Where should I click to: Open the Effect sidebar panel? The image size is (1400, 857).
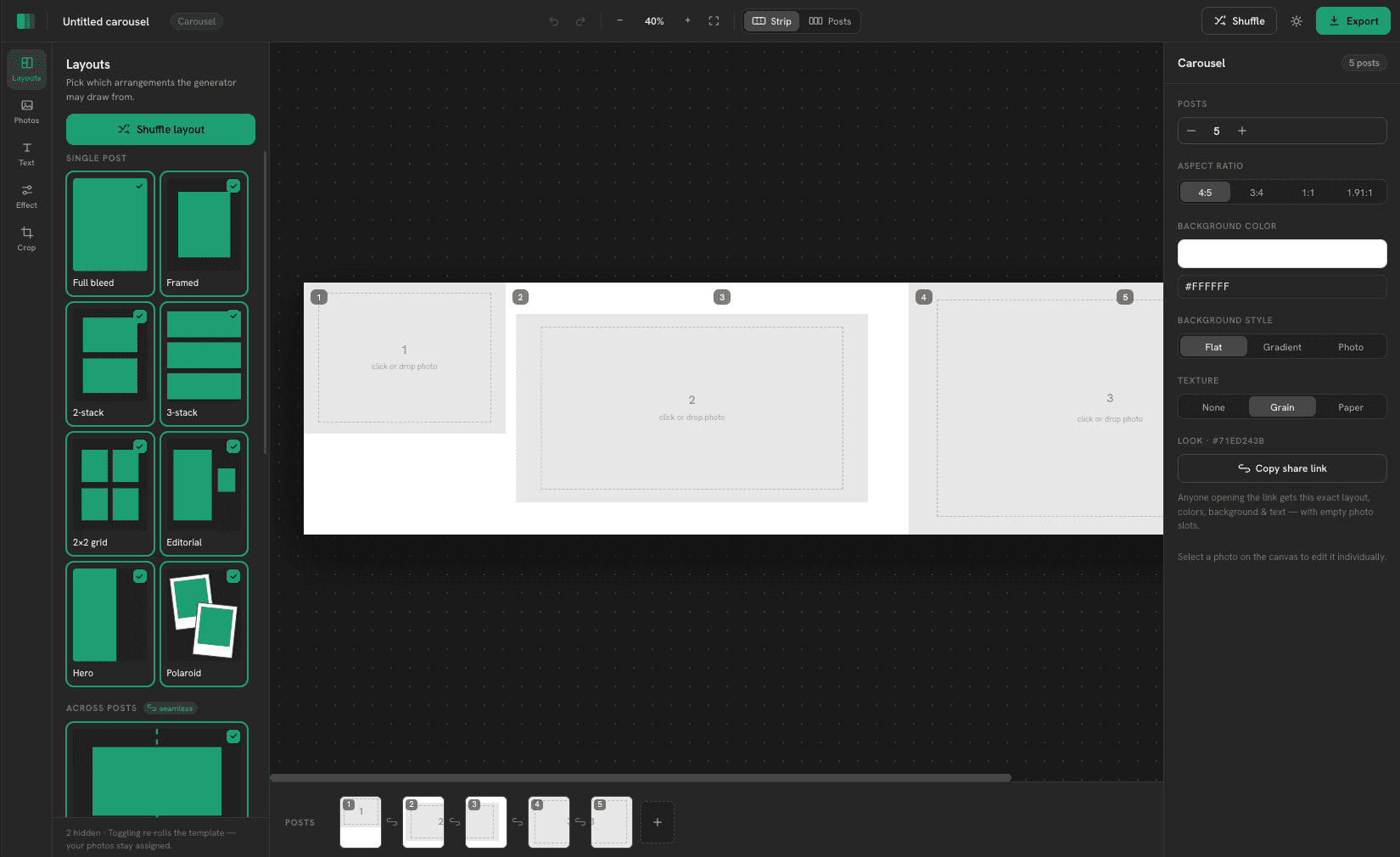(26, 196)
